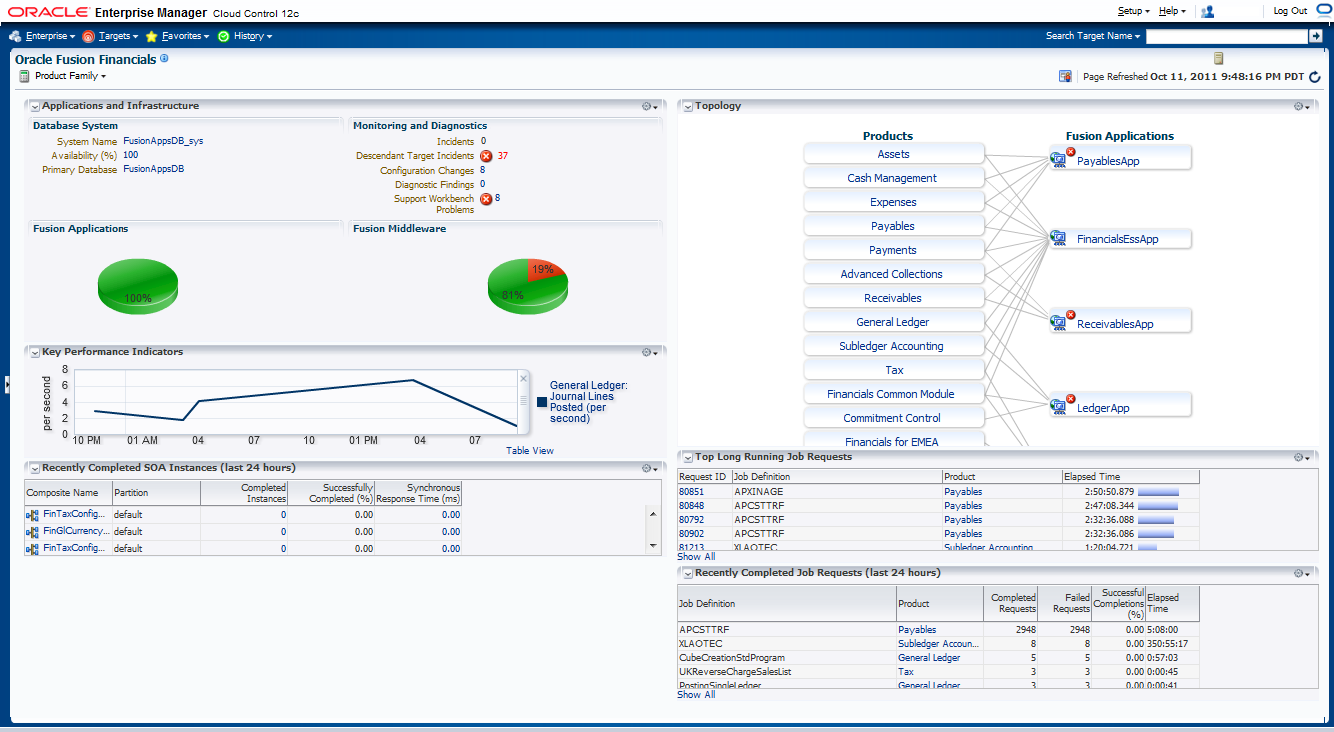Select the Cash Management product node
Image resolution: width=1334 pixels, height=732 pixels.
[894, 178]
